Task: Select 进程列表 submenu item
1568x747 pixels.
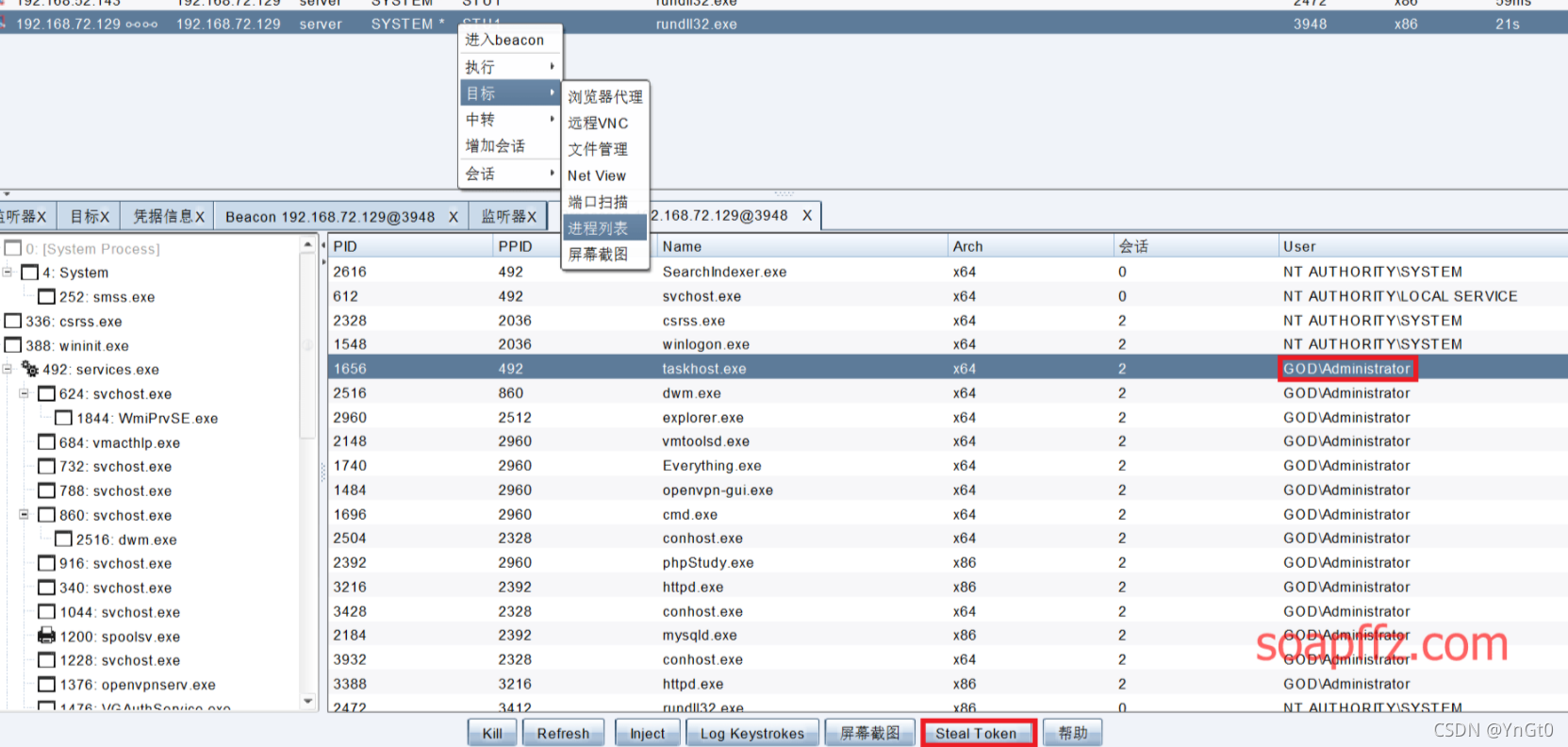Action: pos(605,228)
